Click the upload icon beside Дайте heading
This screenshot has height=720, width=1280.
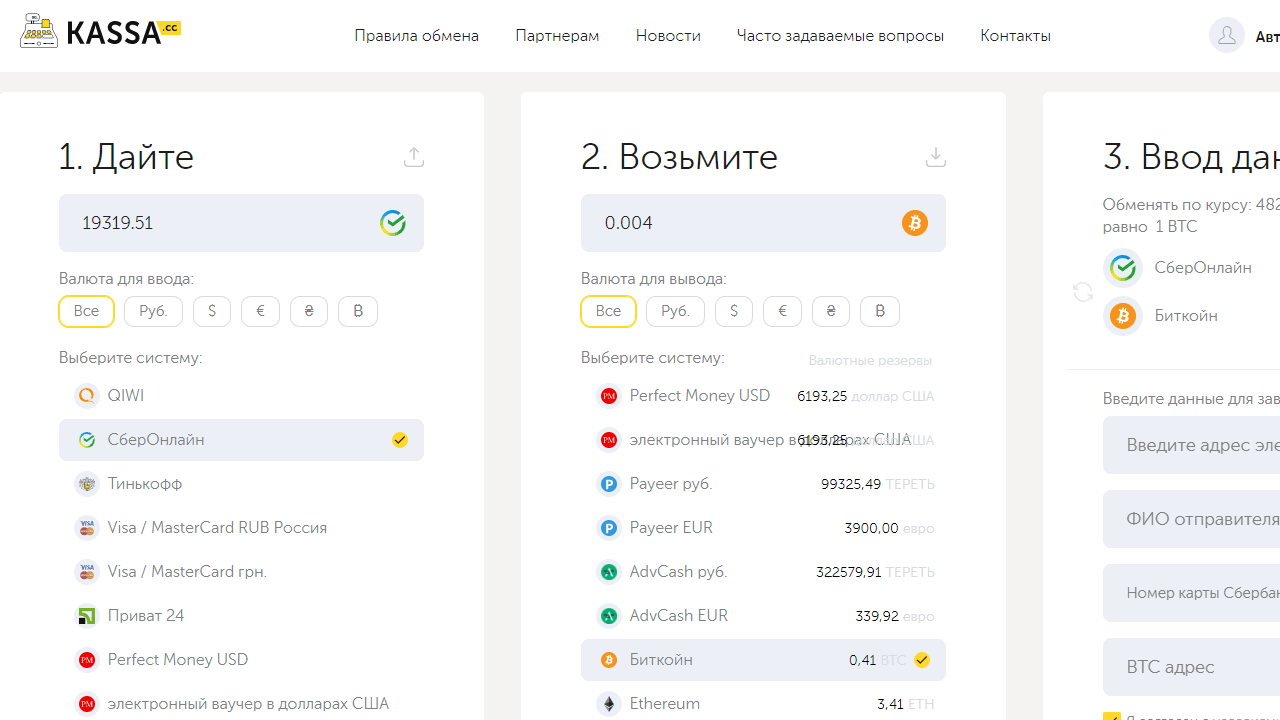[x=414, y=157]
